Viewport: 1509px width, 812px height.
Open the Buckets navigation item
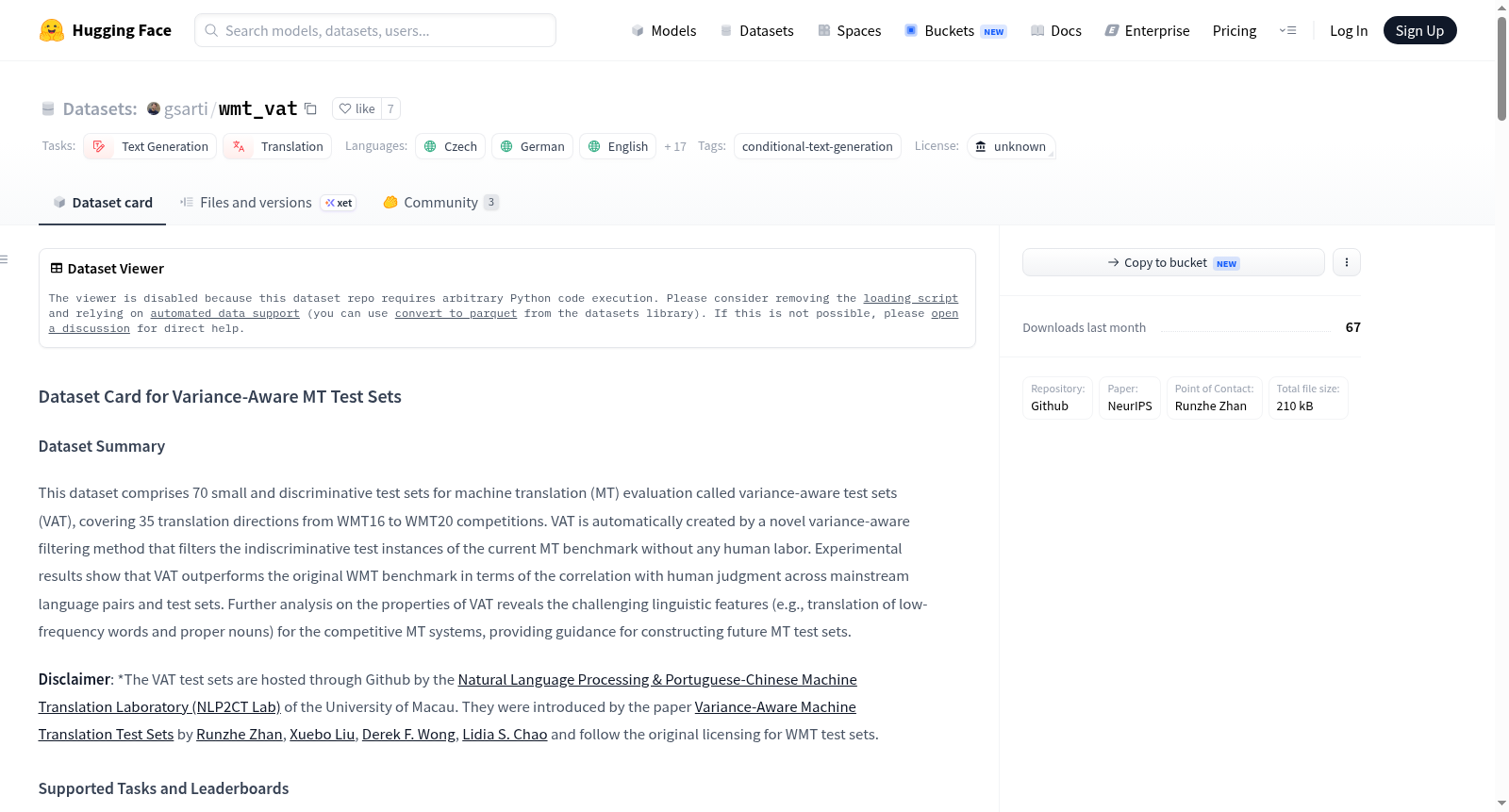[955, 30]
